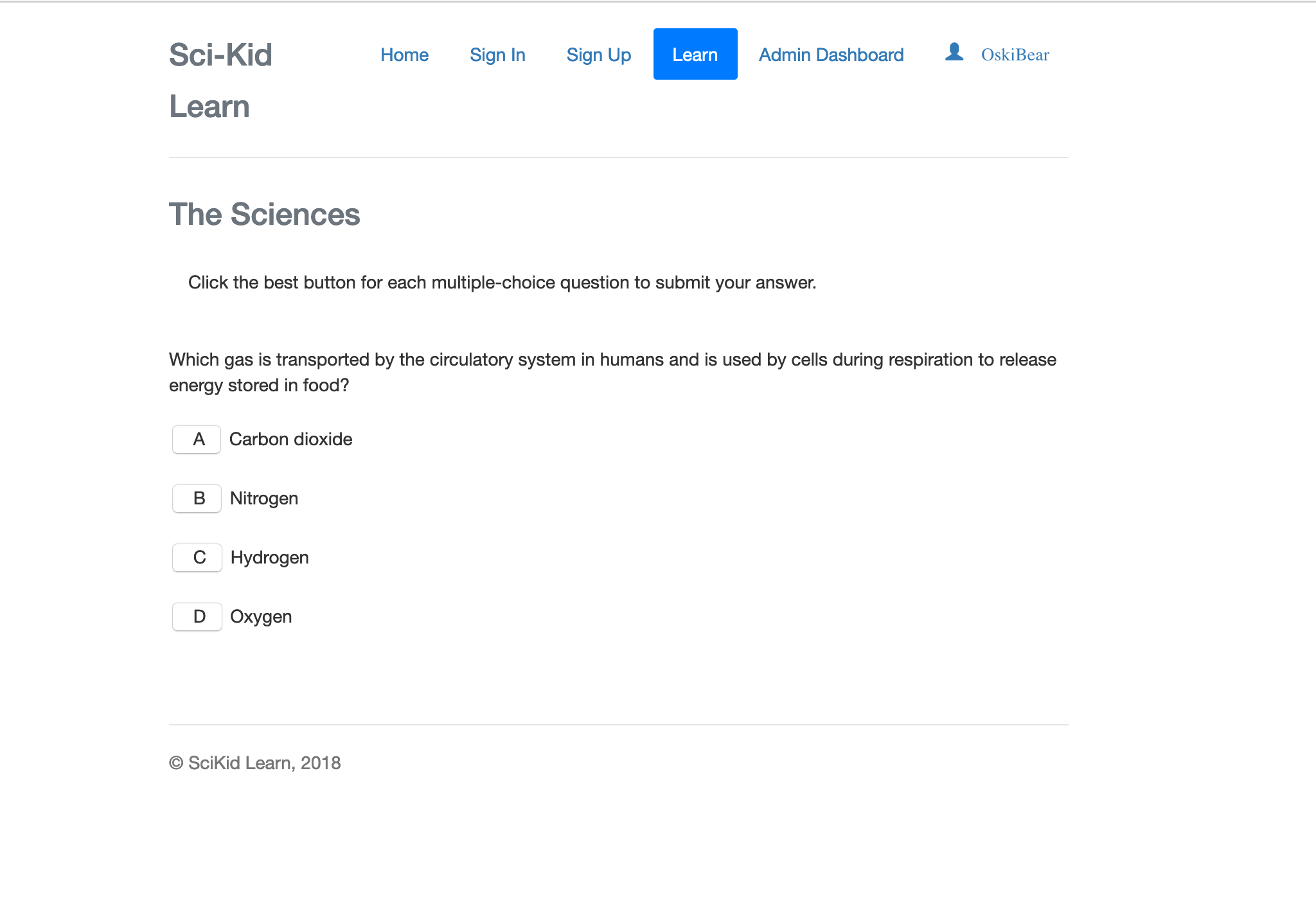Click the Oxygen answer label
The width and height of the screenshot is (1316, 897).
click(261, 617)
